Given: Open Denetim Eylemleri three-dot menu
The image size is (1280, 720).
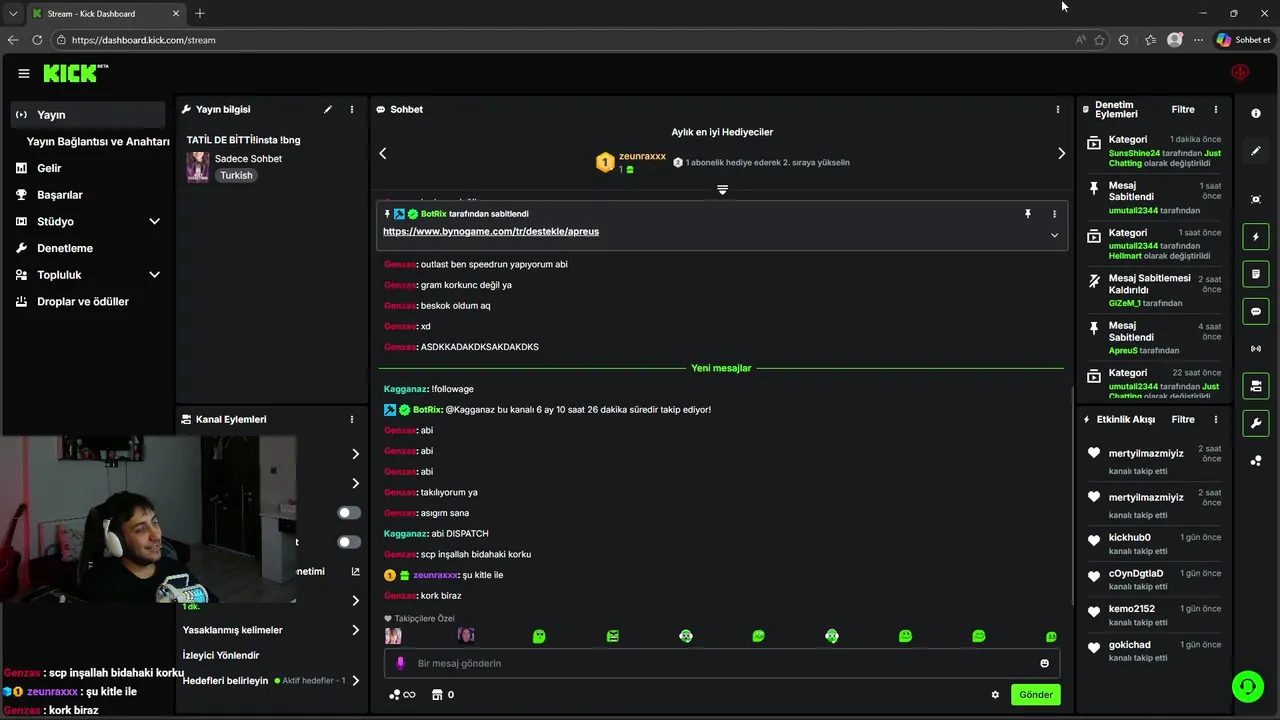Looking at the screenshot, I should click(x=1216, y=109).
